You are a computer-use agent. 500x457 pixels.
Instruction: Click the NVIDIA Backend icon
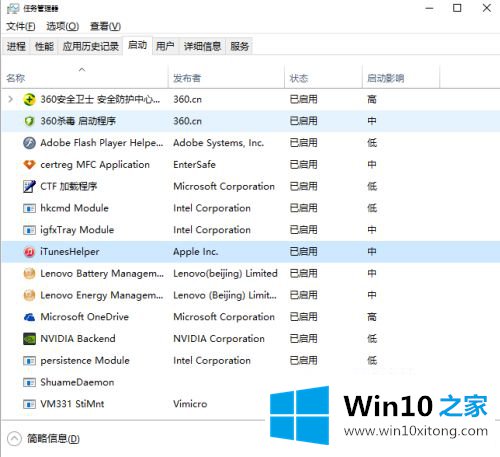point(29,339)
